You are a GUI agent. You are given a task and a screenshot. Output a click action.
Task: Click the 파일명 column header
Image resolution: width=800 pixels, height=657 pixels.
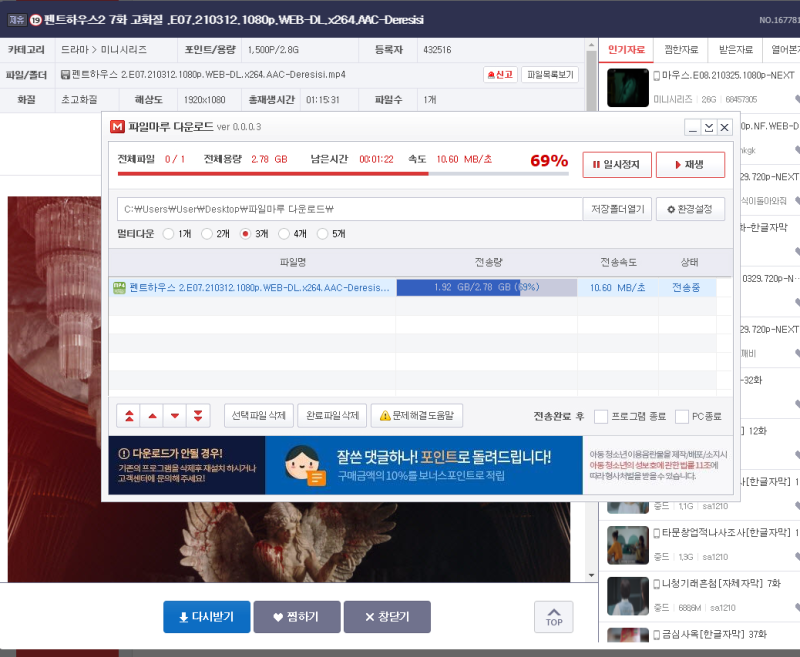(x=293, y=262)
